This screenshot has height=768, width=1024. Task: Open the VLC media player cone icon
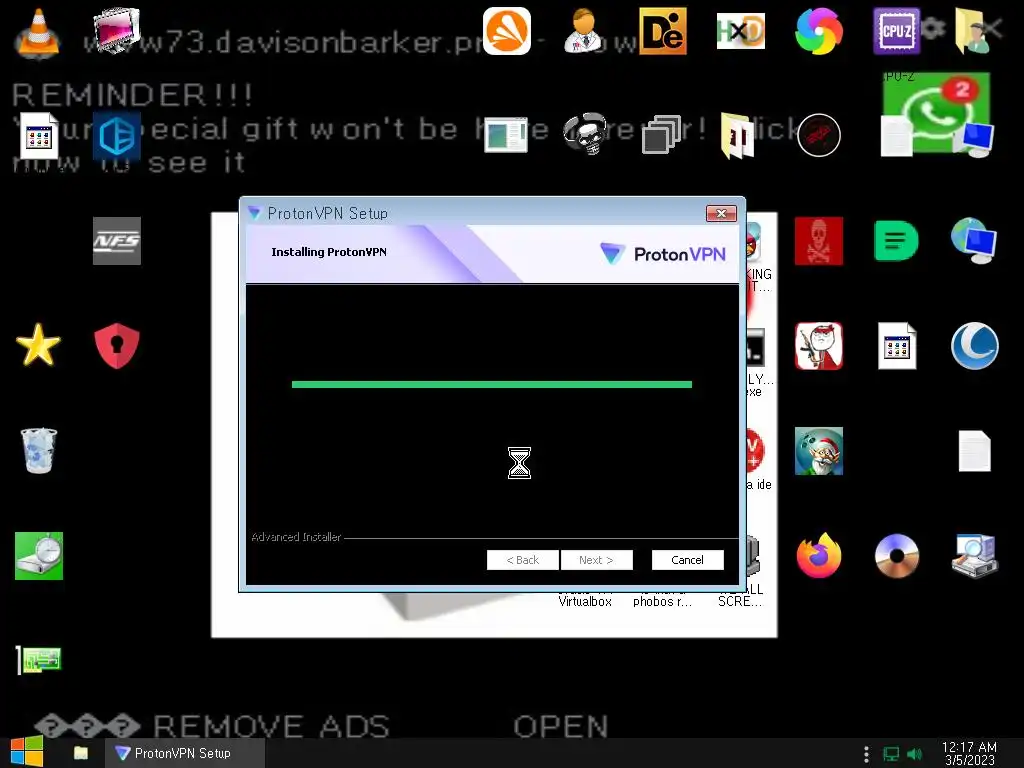(38, 33)
